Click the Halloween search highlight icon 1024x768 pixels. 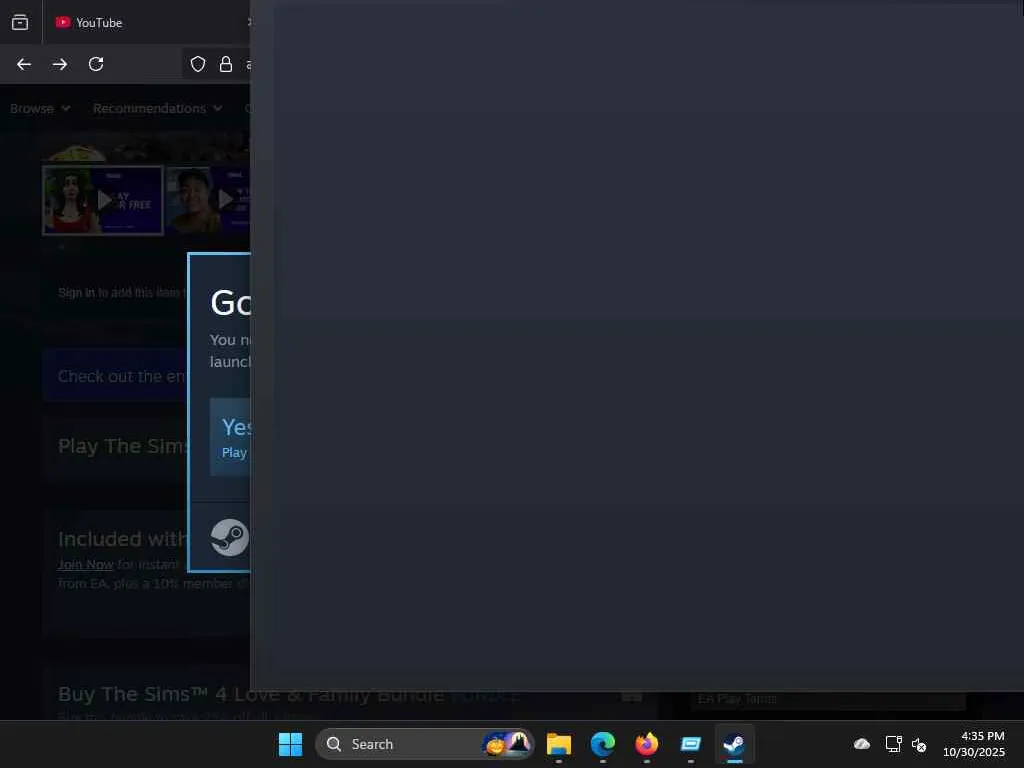pos(507,744)
